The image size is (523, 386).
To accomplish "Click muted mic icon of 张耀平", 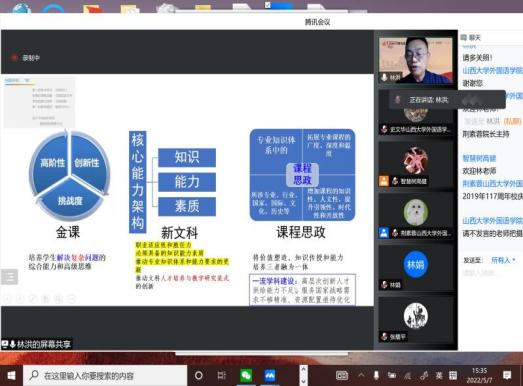I will click(384, 336).
